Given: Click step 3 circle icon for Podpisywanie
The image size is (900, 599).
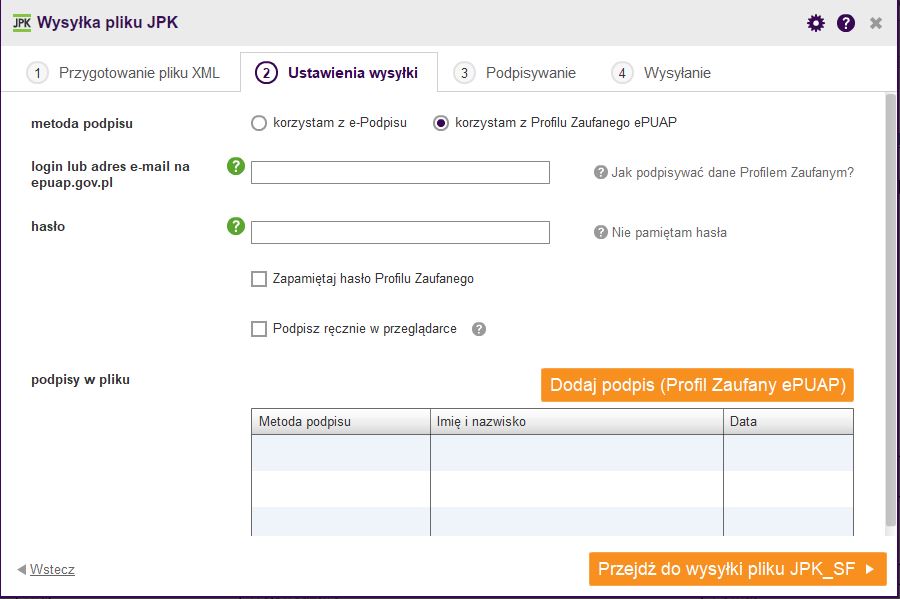Looking at the screenshot, I should [x=464, y=73].
